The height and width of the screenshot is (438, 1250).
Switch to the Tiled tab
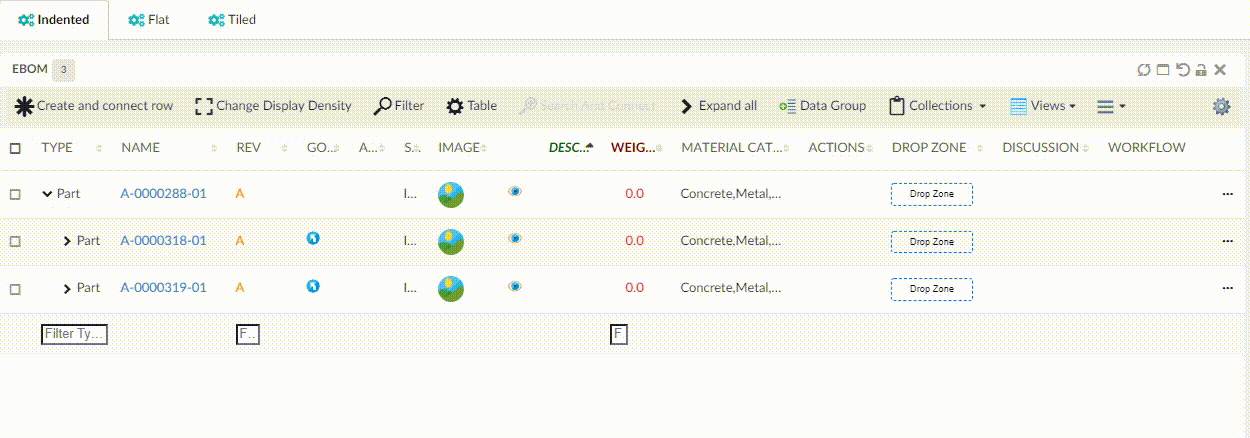point(231,20)
